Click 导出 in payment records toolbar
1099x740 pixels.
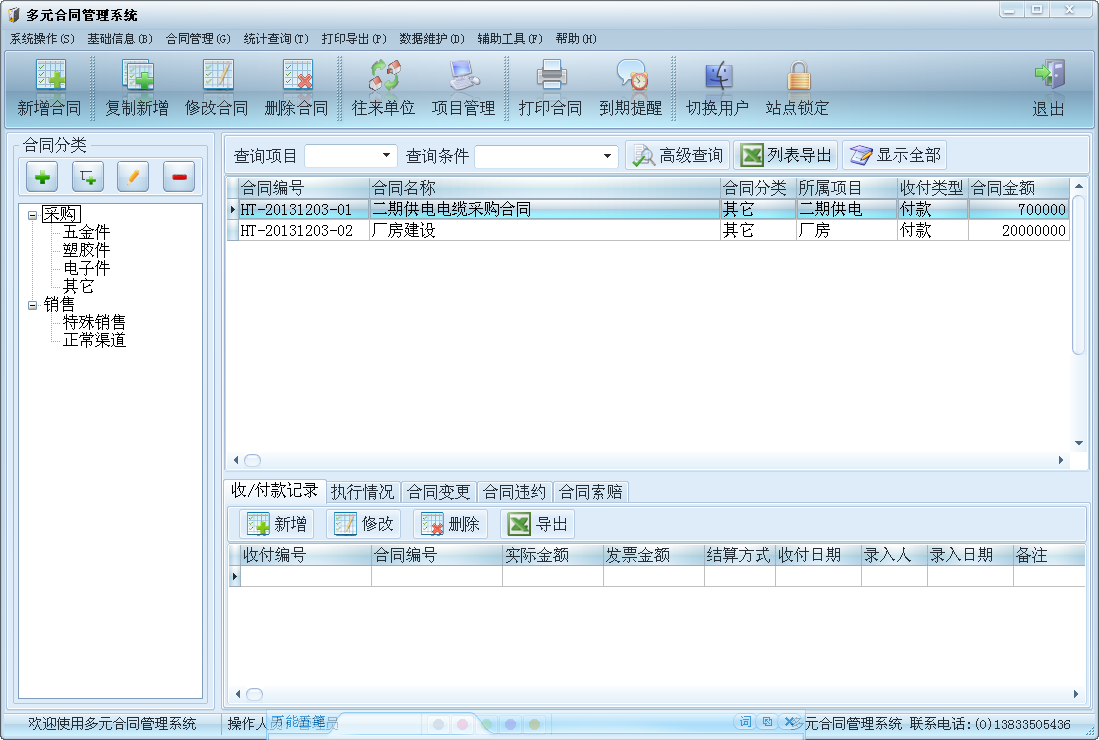point(538,524)
